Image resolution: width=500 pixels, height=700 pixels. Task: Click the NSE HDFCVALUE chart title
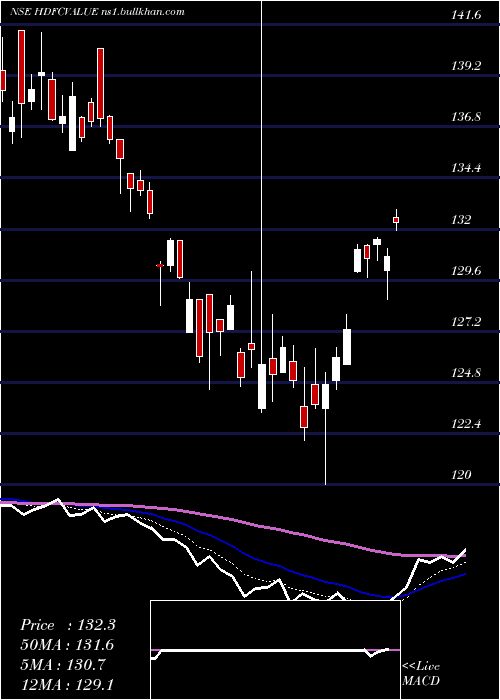coord(97,12)
